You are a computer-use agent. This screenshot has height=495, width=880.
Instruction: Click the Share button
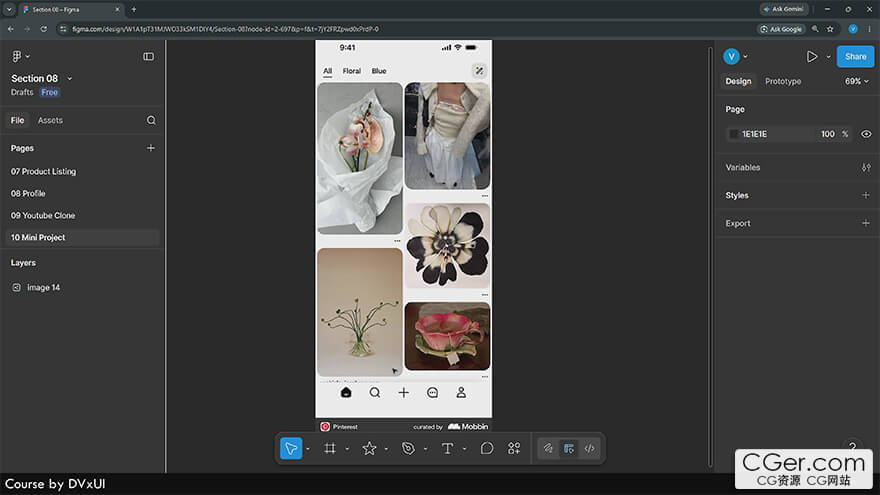tap(855, 57)
